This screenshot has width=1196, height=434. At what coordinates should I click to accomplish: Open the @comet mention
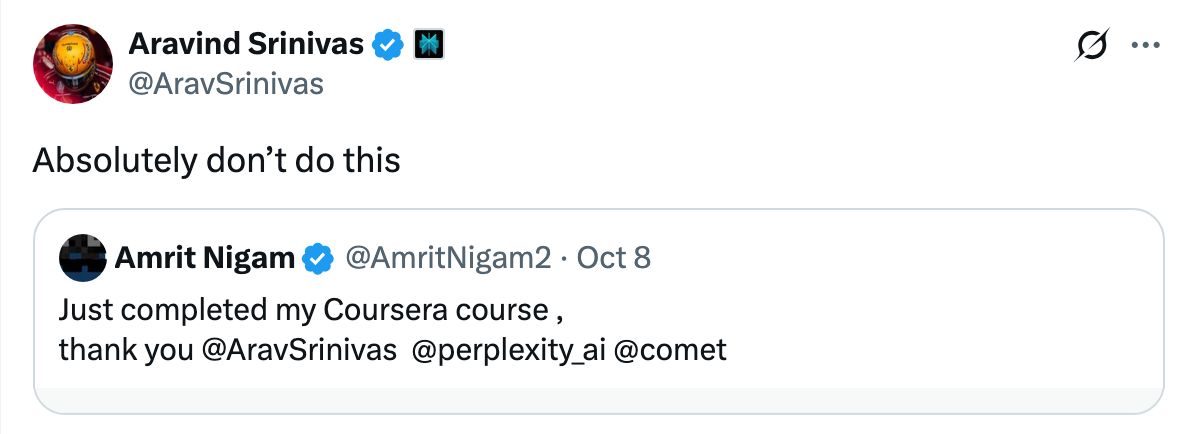pyautogui.click(x=669, y=350)
